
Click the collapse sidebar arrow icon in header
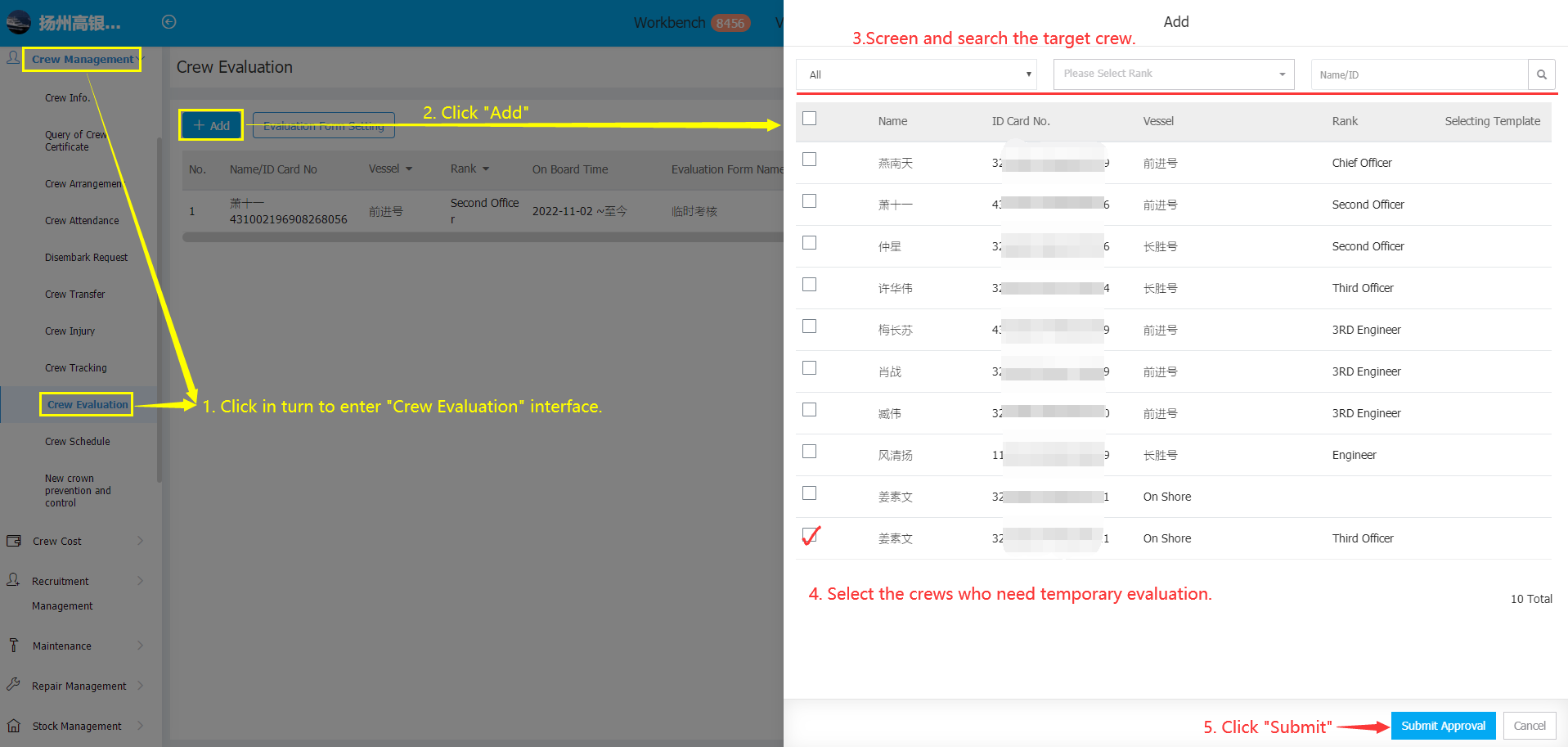click(169, 22)
